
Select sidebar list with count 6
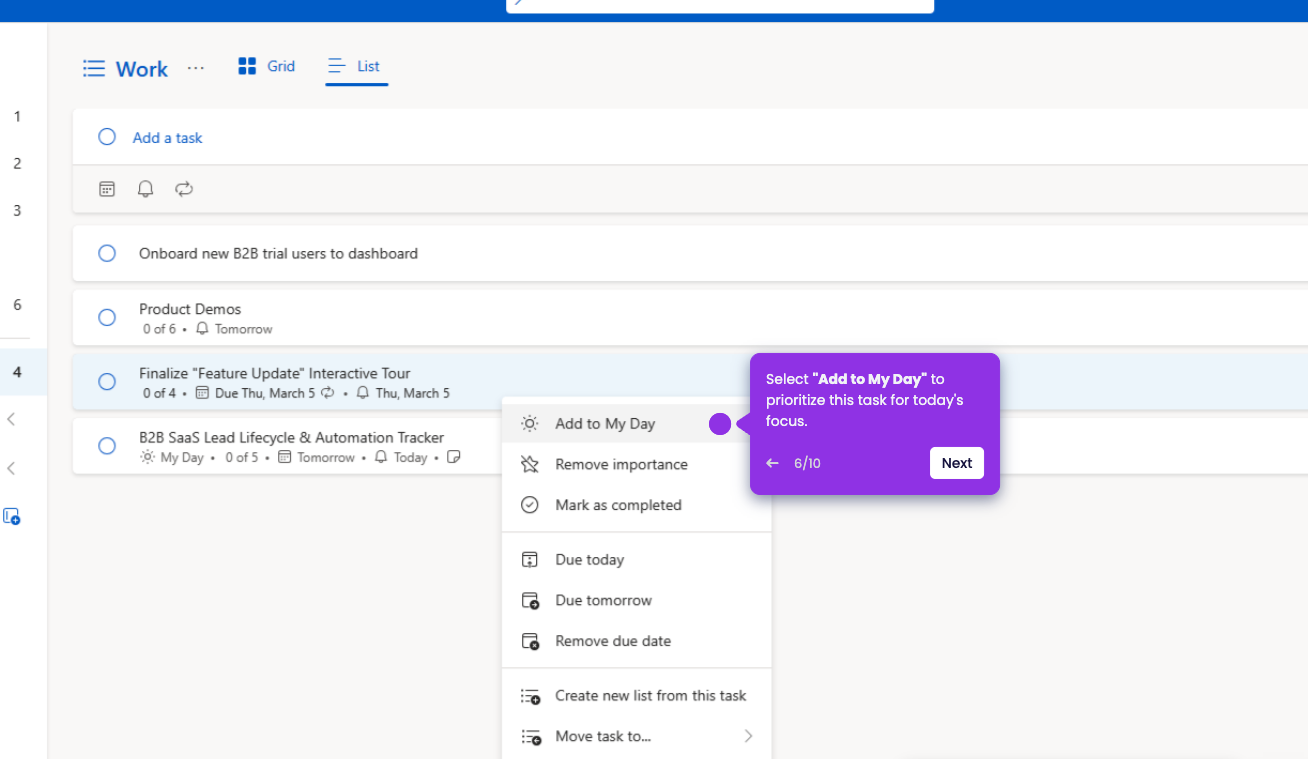17,305
